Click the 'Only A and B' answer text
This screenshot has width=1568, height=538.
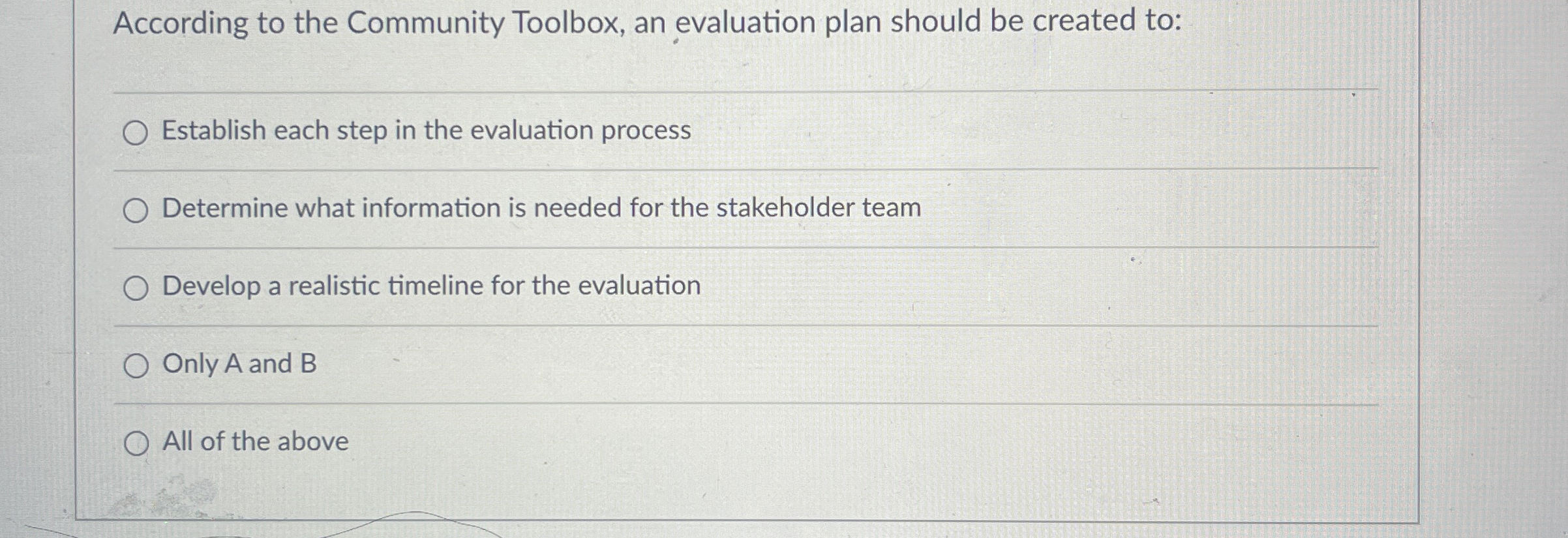click(x=239, y=364)
